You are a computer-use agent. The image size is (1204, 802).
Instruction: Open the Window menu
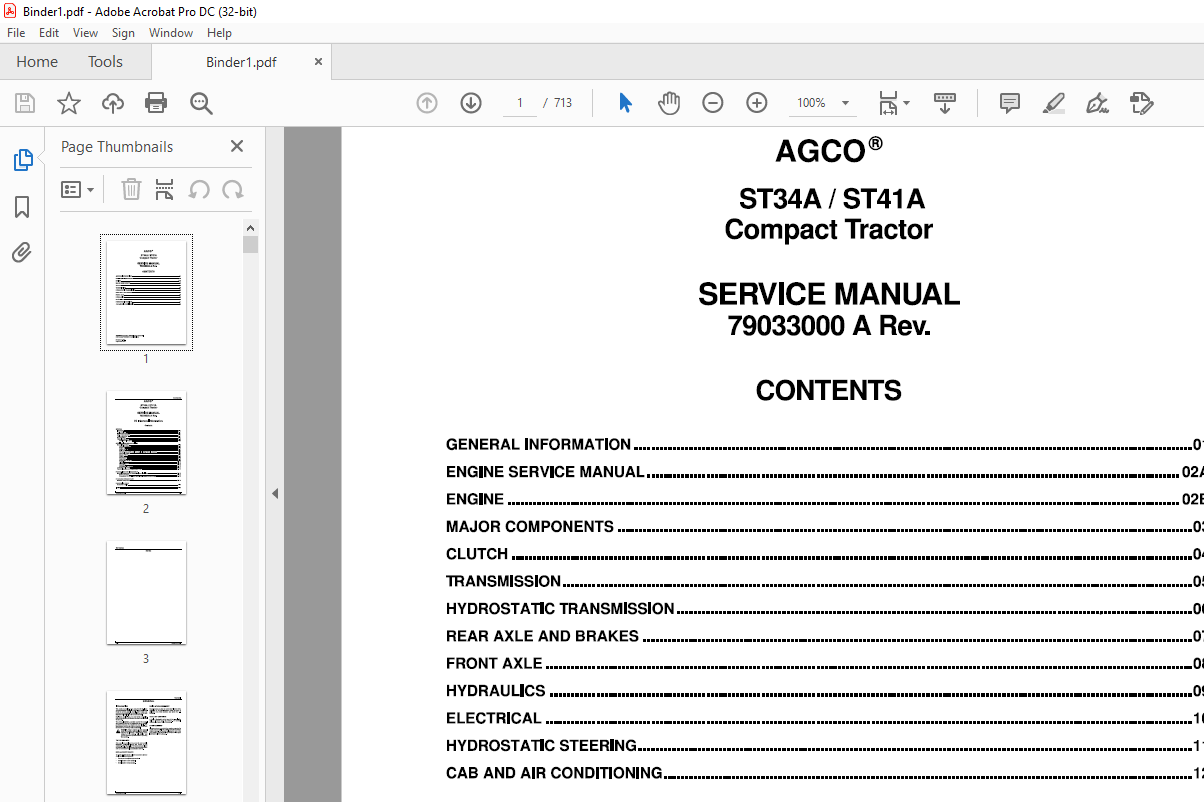coord(171,33)
